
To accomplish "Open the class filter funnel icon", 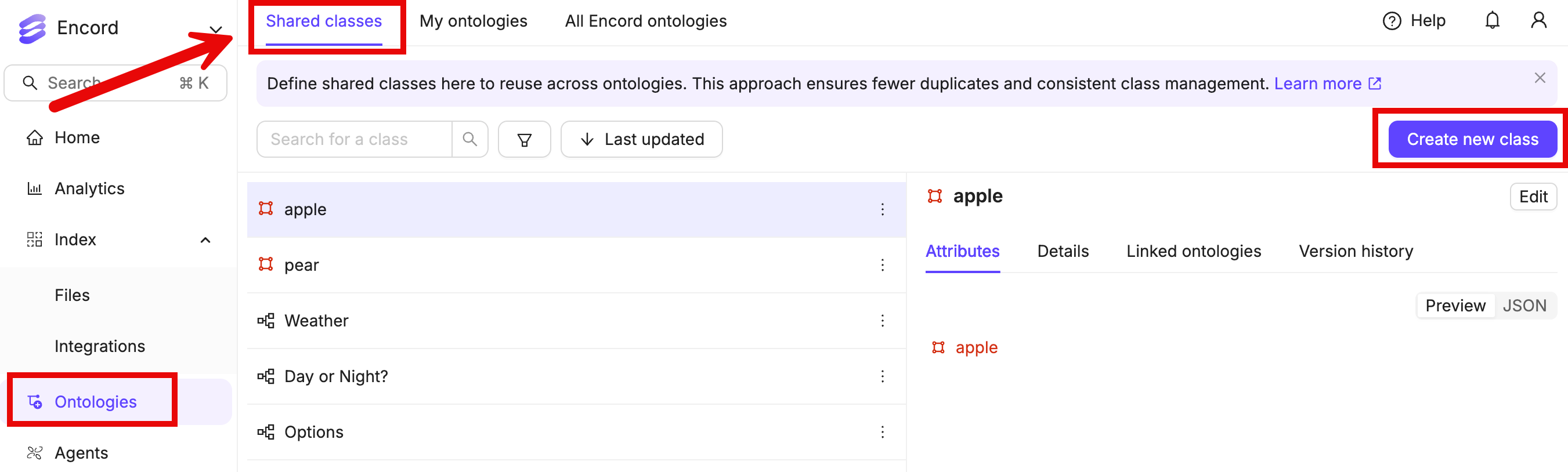I will [524, 139].
